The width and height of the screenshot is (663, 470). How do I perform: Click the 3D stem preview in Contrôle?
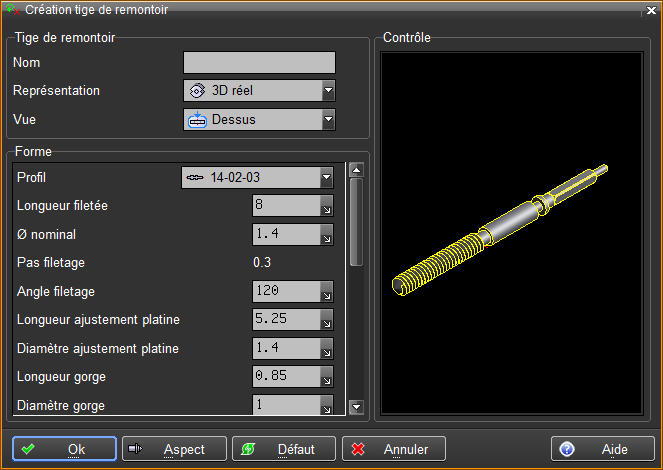click(x=500, y=230)
